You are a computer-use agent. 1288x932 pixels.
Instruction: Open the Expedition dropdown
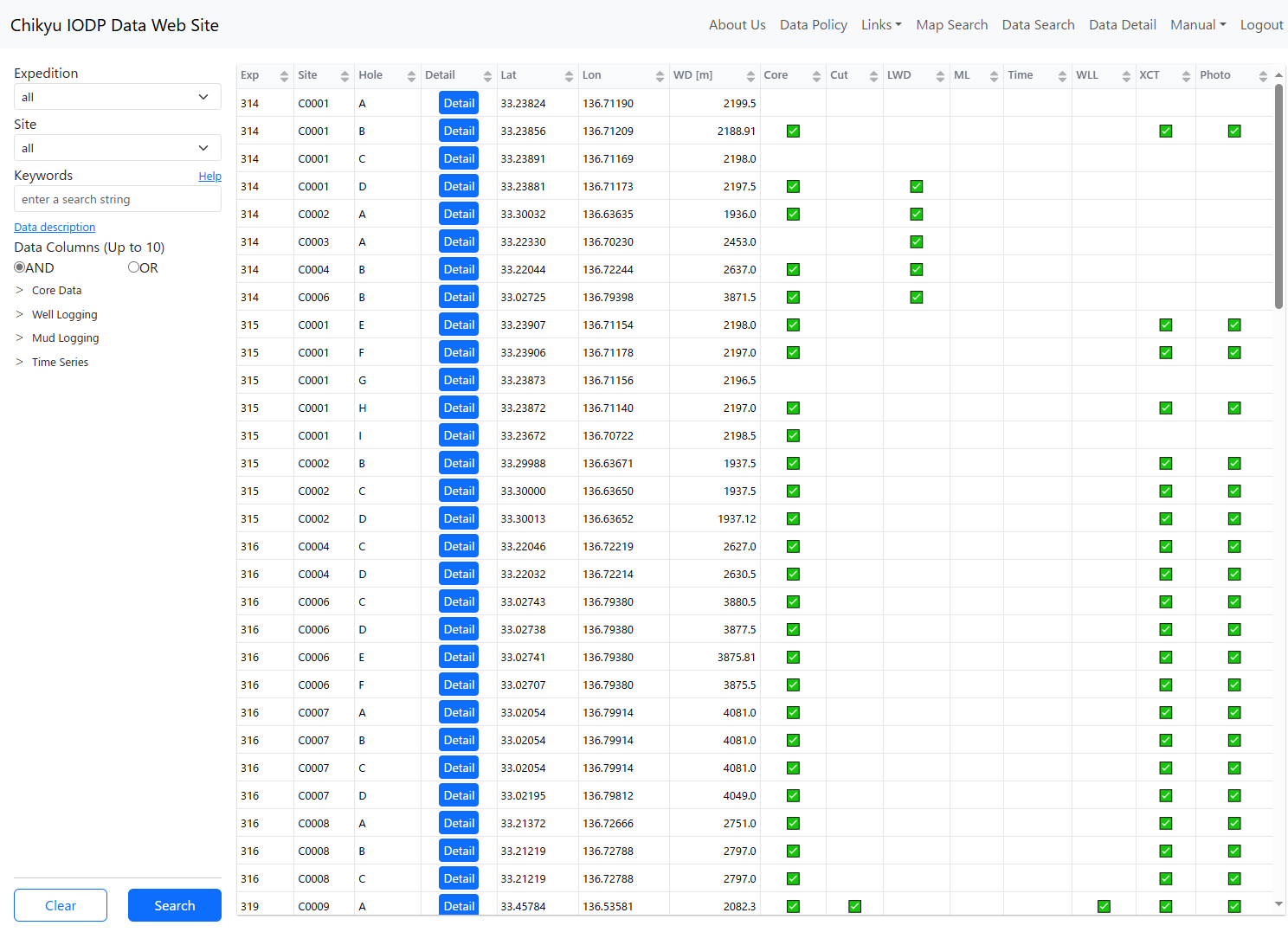pyautogui.click(x=118, y=97)
